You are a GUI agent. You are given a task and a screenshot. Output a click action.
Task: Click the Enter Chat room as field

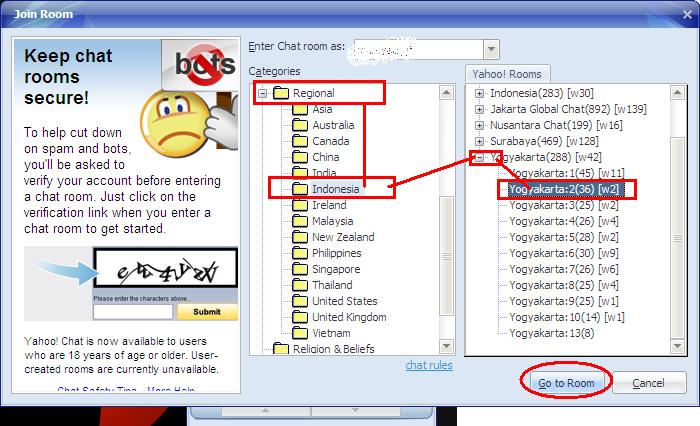[418, 49]
